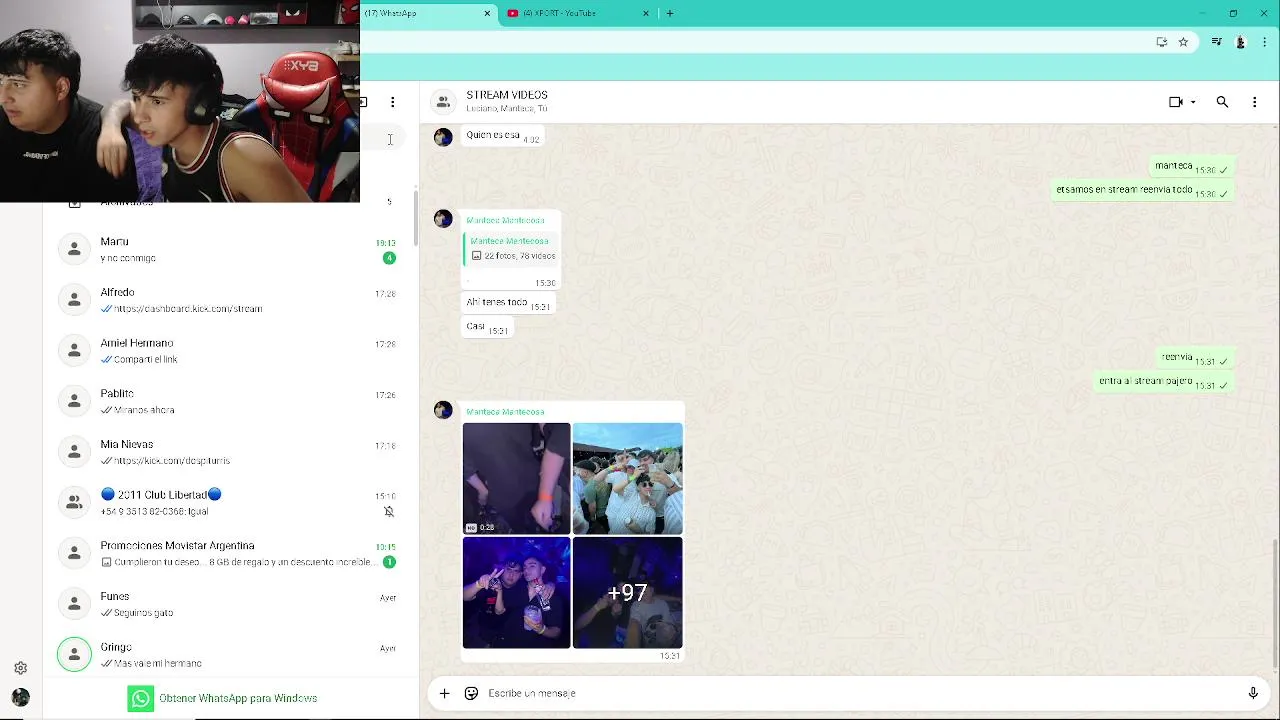Open the chat list three-dot menu
The width and height of the screenshot is (1280, 720).
(x=392, y=102)
